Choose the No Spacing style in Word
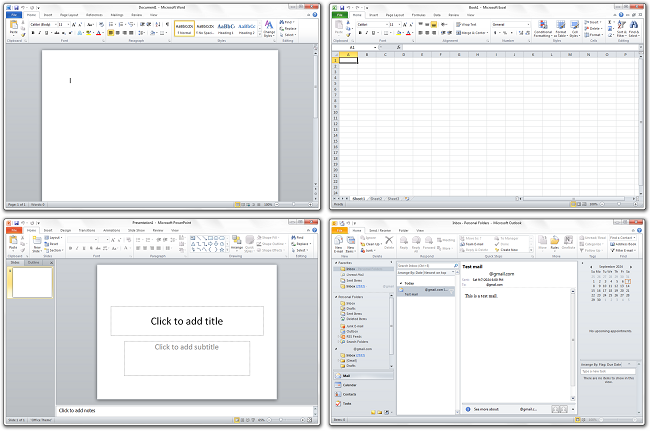650x431 pixels. point(205,28)
